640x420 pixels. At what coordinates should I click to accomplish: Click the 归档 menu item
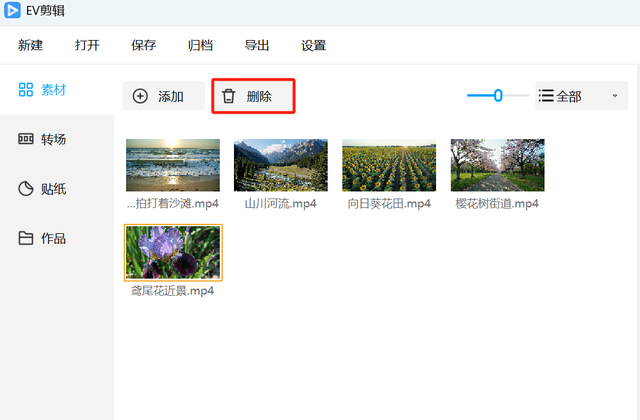[200, 45]
